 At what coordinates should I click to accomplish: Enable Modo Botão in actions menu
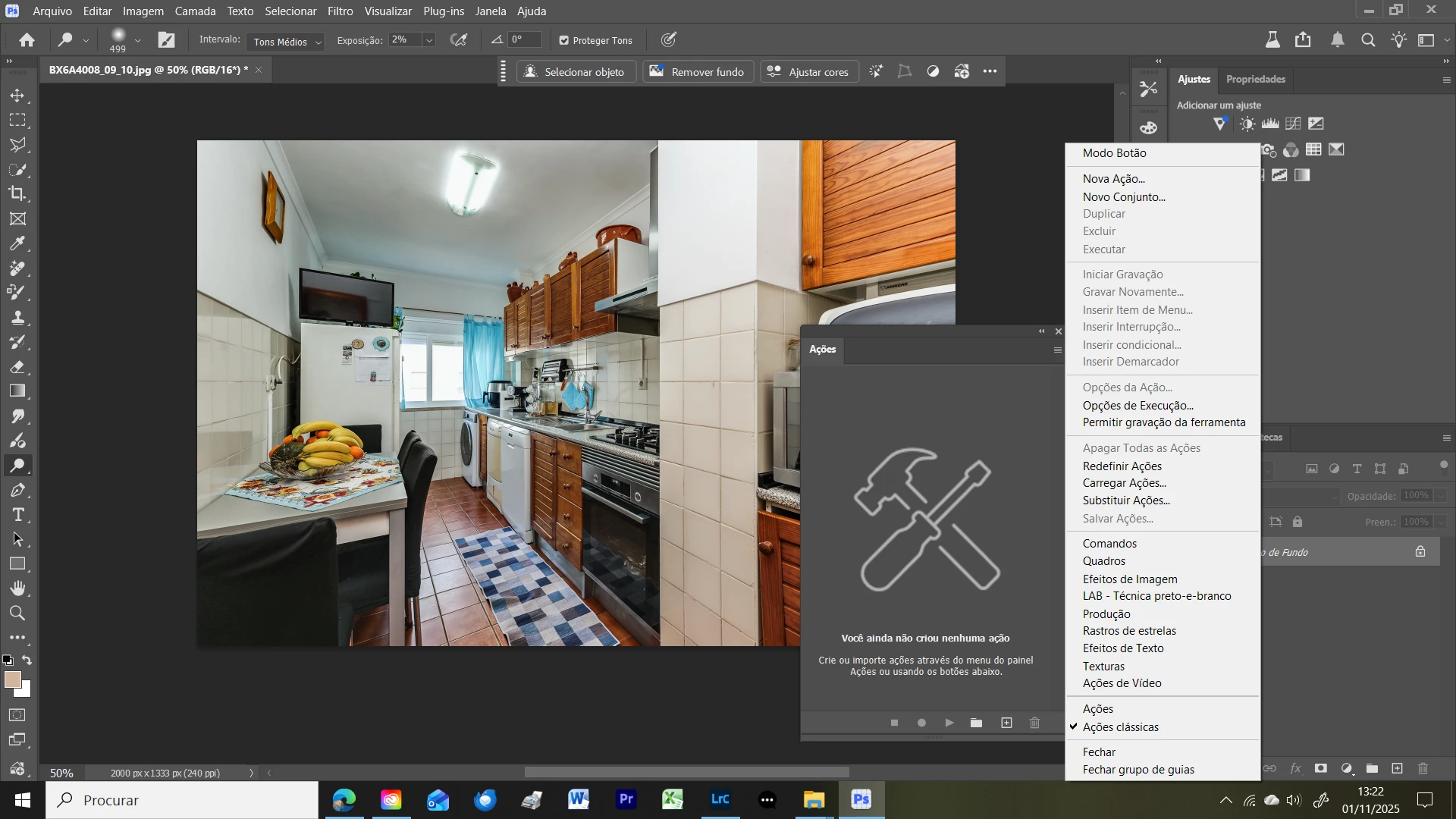point(1114,153)
